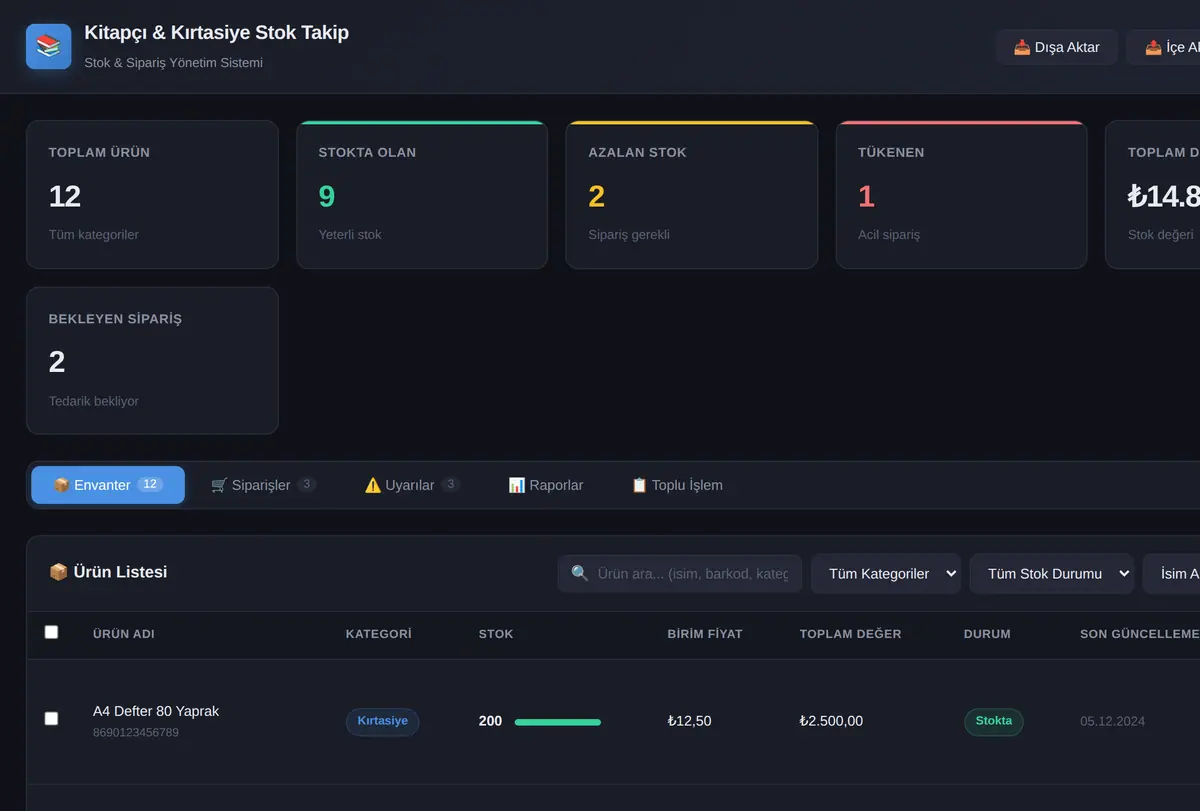Open the Azalan Stok stat card

pyautogui.click(x=692, y=195)
